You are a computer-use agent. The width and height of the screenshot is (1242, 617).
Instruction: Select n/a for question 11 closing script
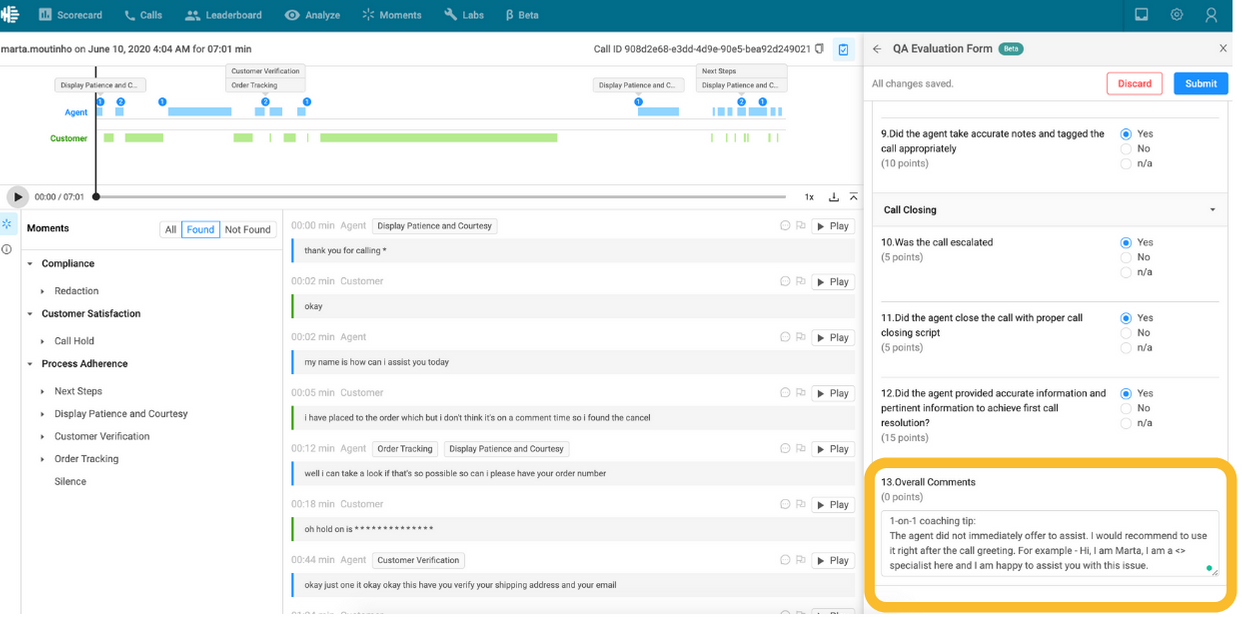coord(1126,348)
